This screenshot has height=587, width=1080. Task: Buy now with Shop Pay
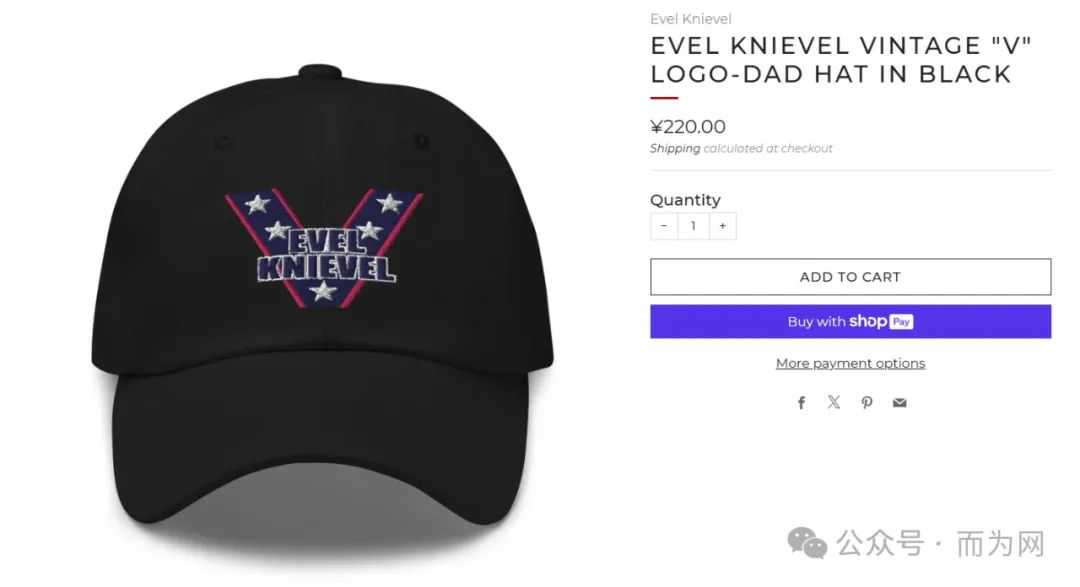[851, 322]
